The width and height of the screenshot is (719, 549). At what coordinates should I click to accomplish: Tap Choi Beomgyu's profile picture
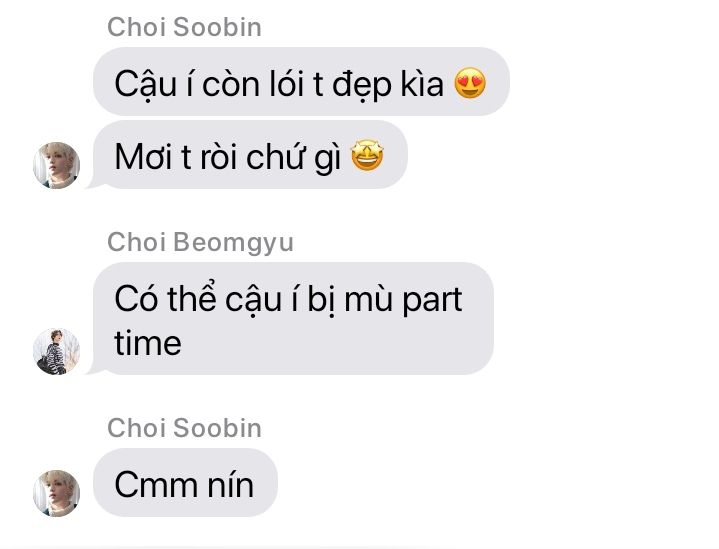point(56,351)
